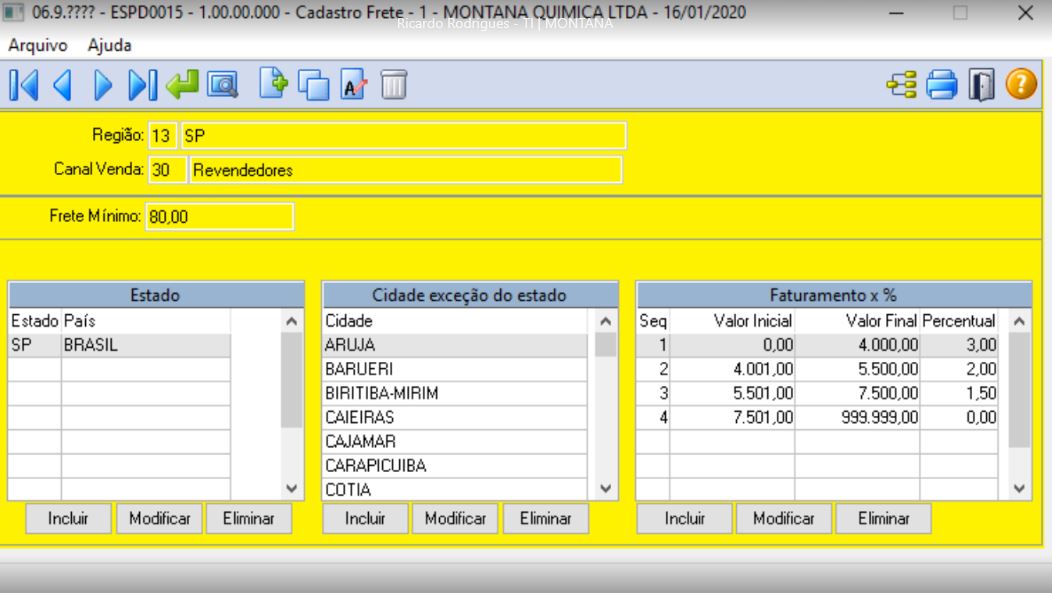Click the application icon in title bar
This screenshot has width=1052, height=593.
(13, 12)
